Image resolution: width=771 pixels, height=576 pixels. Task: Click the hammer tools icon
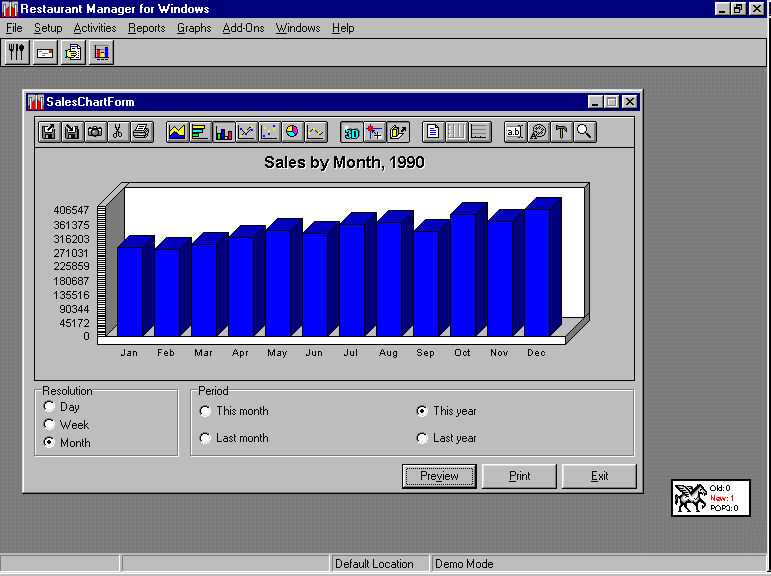[x=561, y=131]
